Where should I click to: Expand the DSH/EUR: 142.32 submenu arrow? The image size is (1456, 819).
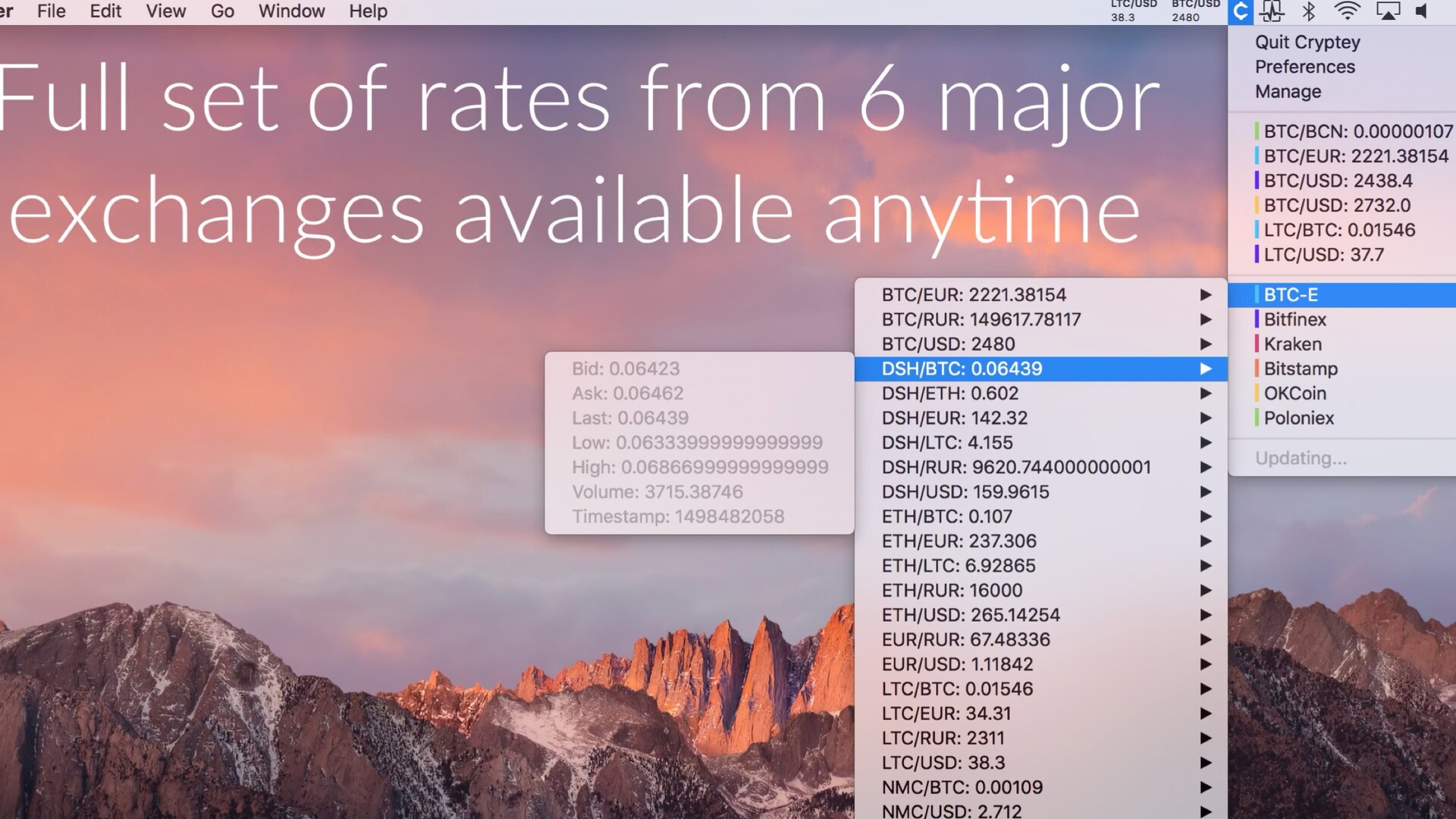pos(1205,418)
